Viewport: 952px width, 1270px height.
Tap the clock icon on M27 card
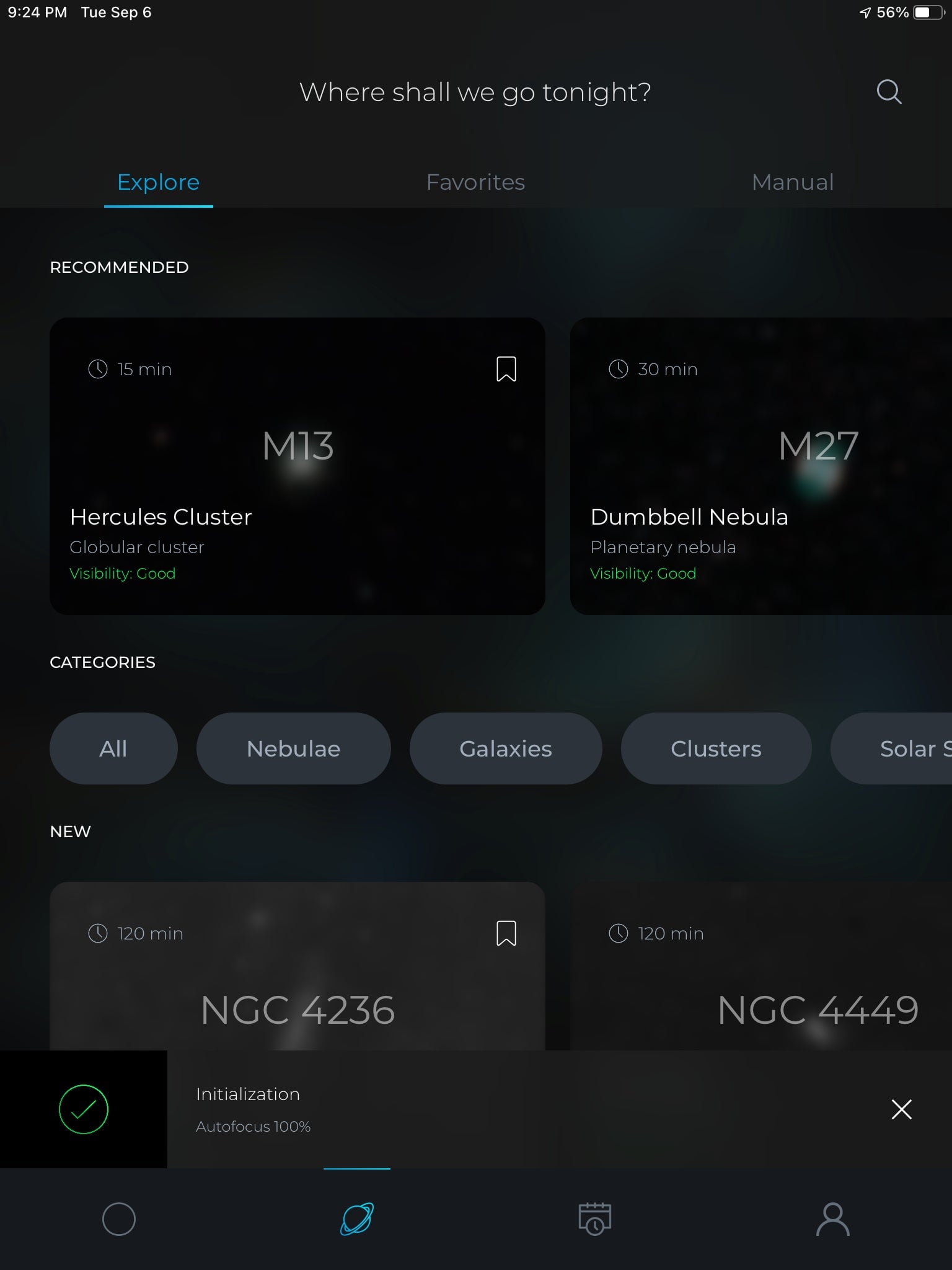[x=619, y=369]
